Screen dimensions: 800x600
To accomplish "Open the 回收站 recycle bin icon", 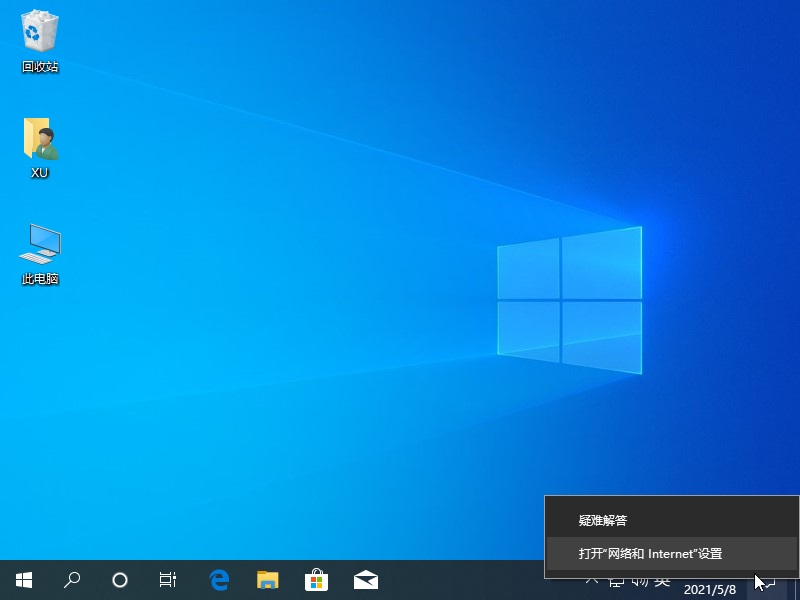I will tap(40, 42).
